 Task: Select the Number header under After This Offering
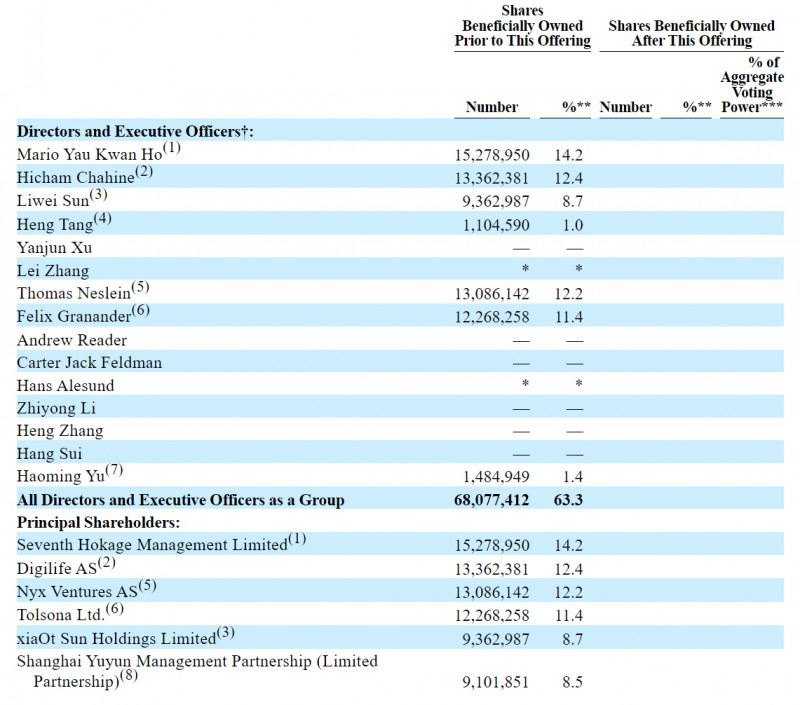(626, 107)
